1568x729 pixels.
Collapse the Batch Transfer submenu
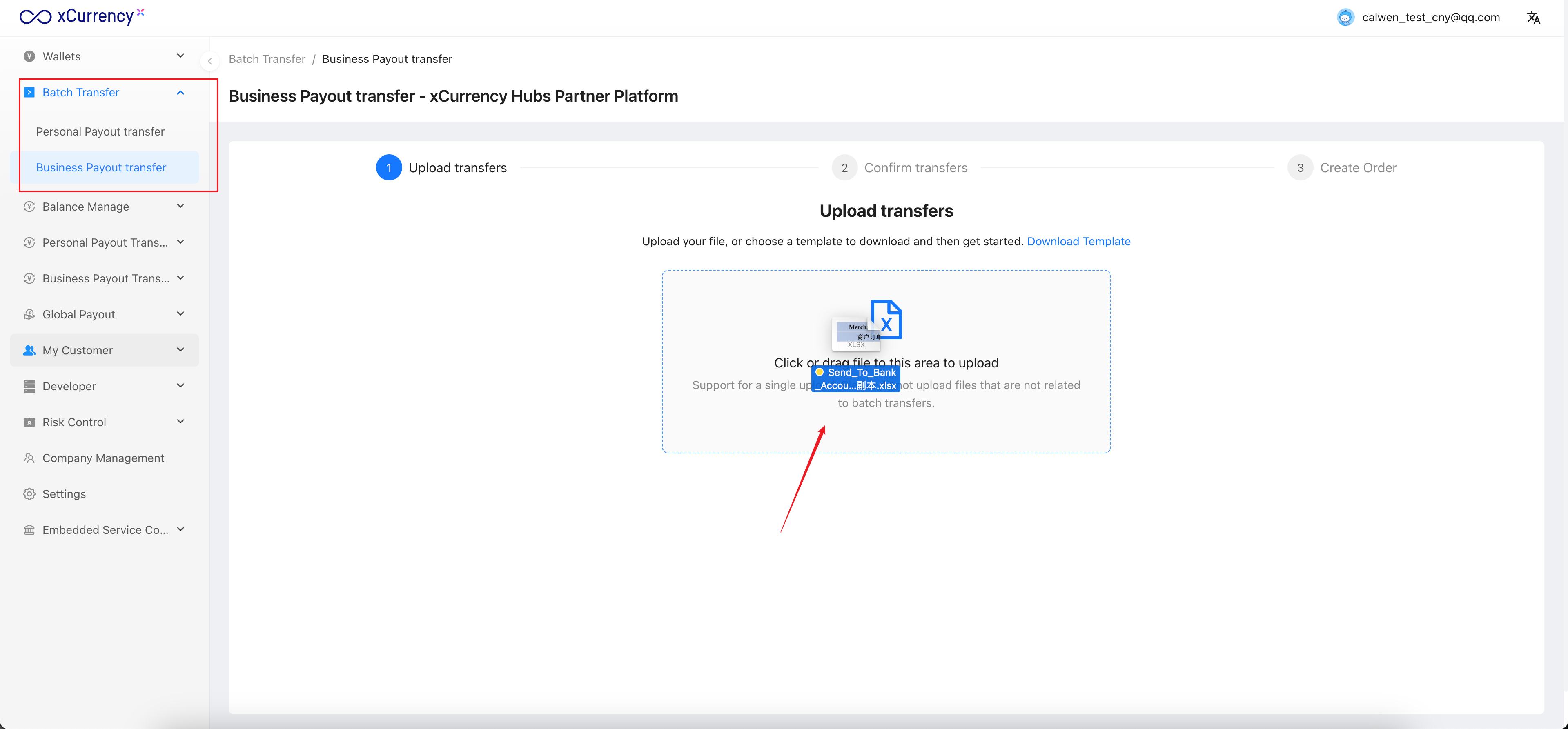click(180, 93)
